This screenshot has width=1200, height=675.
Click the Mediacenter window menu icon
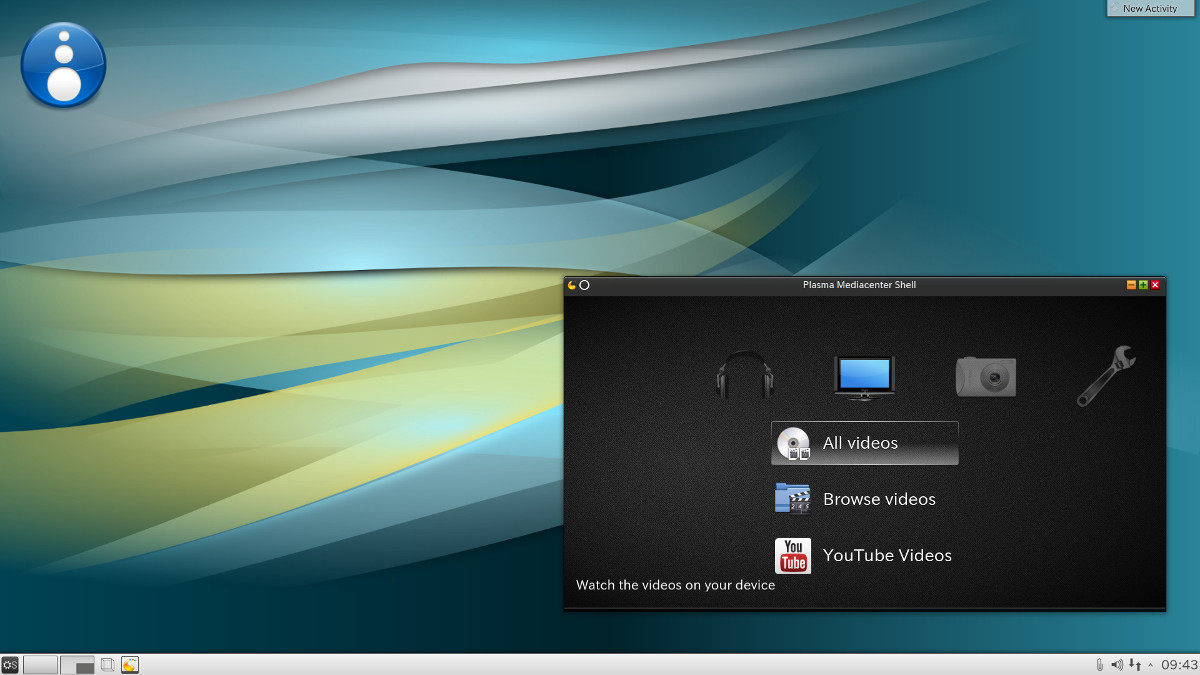[572, 285]
